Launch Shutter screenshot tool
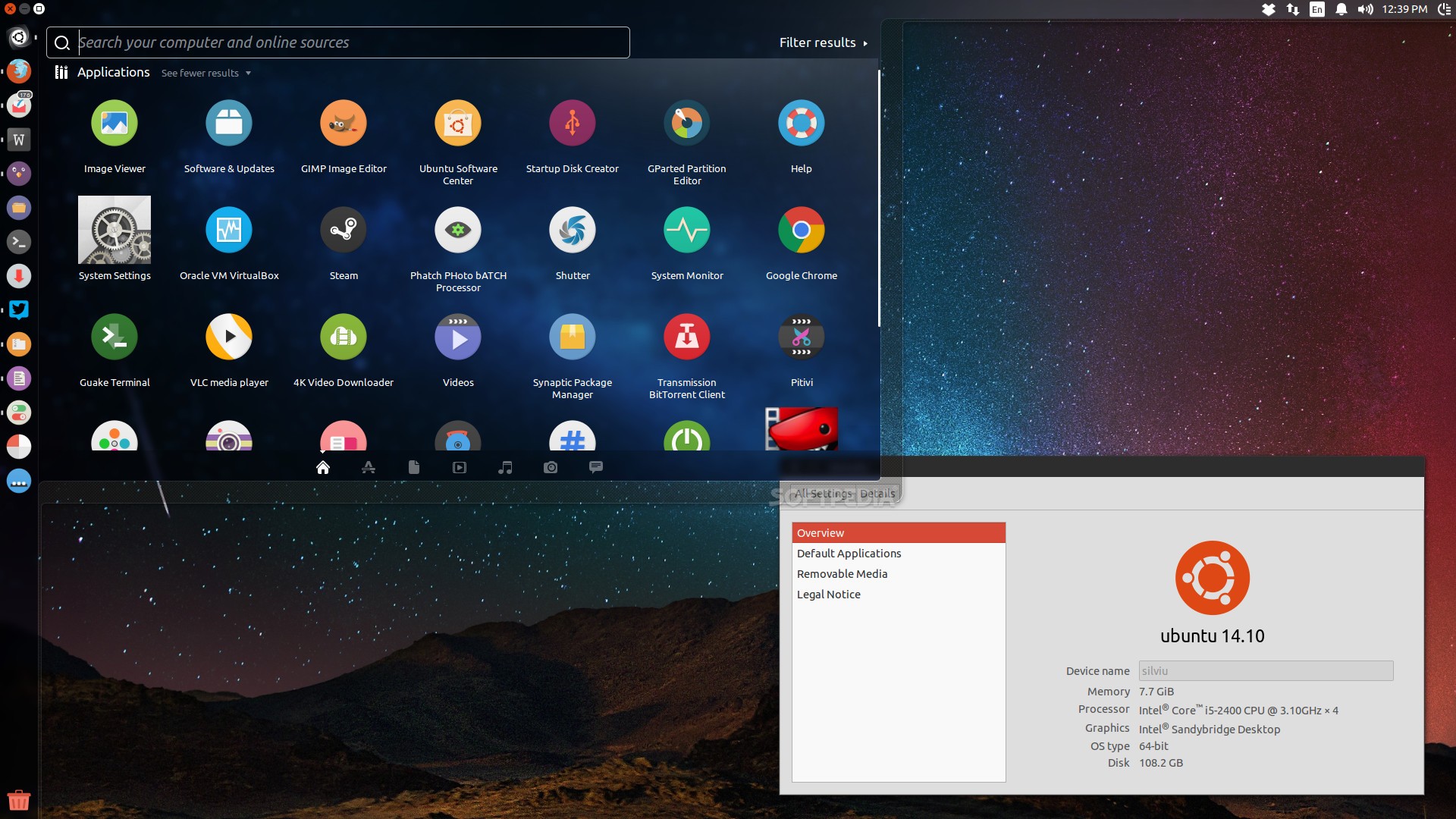Viewport: 1456px width, 819px height. coord(573,230)
